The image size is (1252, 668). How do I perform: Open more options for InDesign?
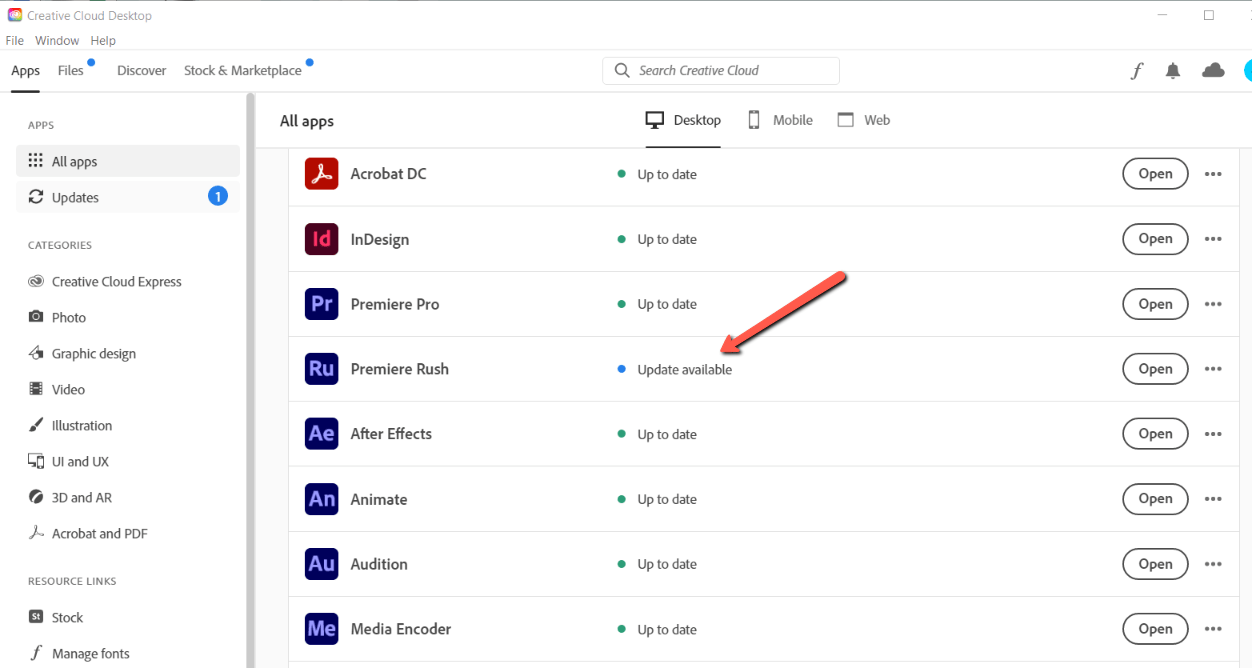[x=1213, y=239]
